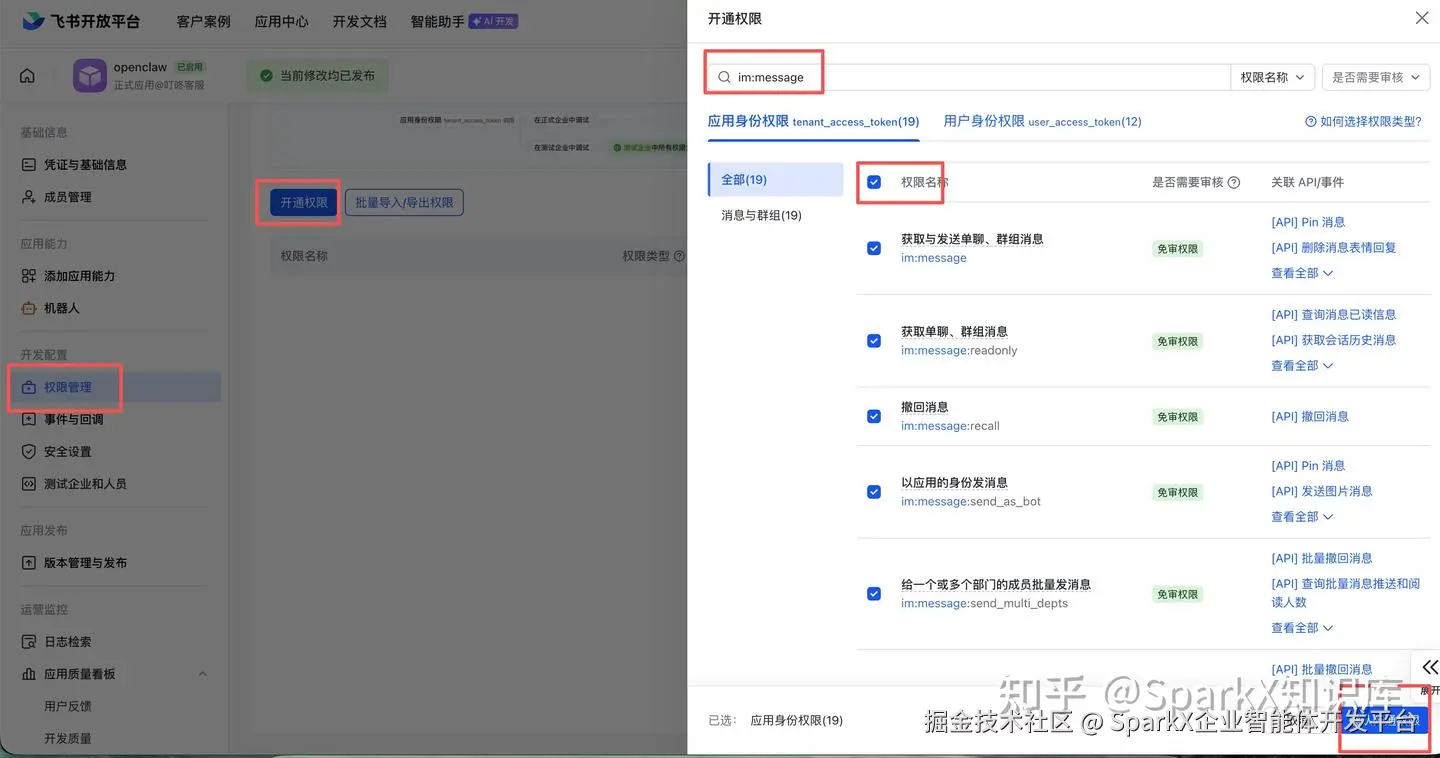Open 用户反馈 under 应用质量看板
This screenshot has height=758, width=1440.
(67, 706)
